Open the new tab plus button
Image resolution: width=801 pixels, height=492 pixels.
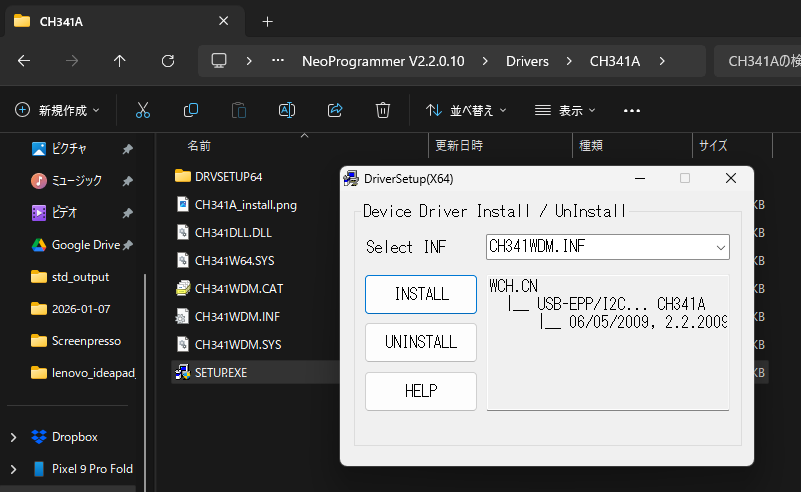[x=267, y=21]
